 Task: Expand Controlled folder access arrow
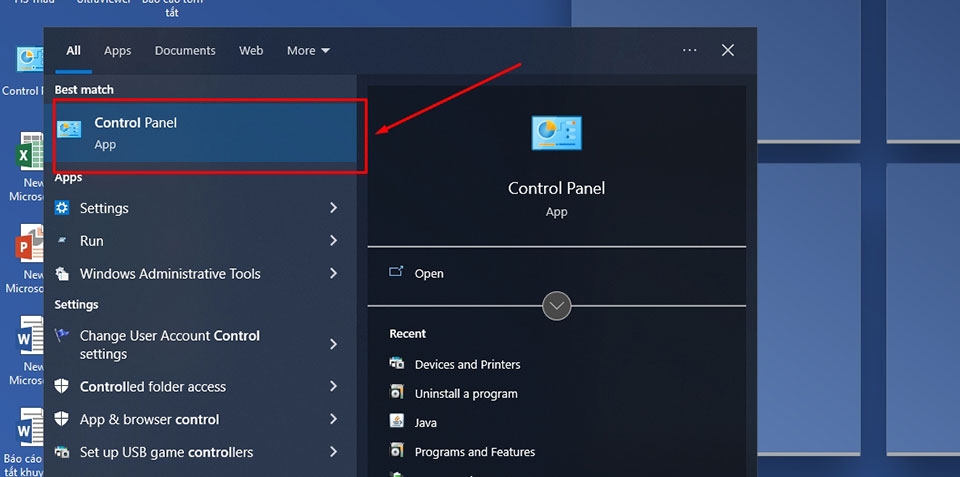[x=334, y=386]
